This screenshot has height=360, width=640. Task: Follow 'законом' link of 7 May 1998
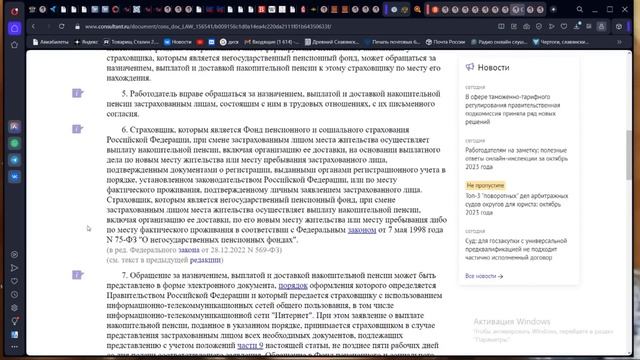[x=362, y=230]
